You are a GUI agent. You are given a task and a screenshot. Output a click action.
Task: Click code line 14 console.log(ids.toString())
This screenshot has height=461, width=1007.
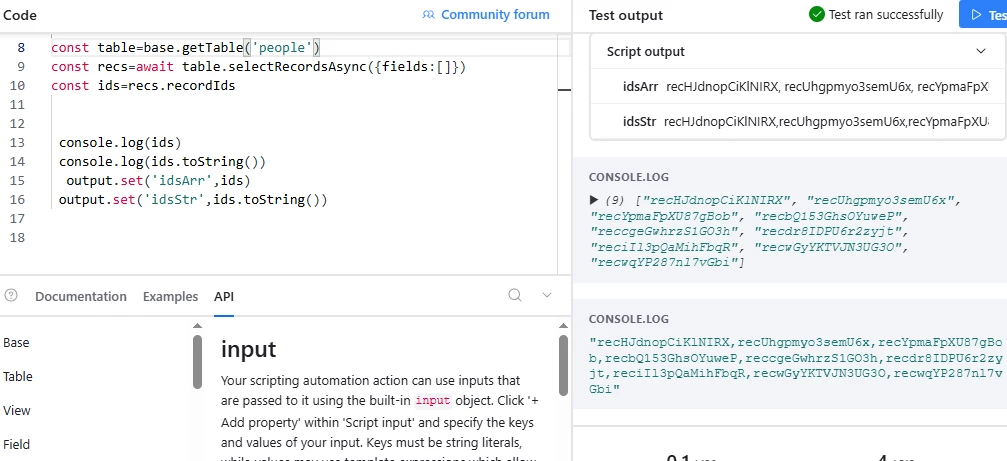click(x=162, y=161)
